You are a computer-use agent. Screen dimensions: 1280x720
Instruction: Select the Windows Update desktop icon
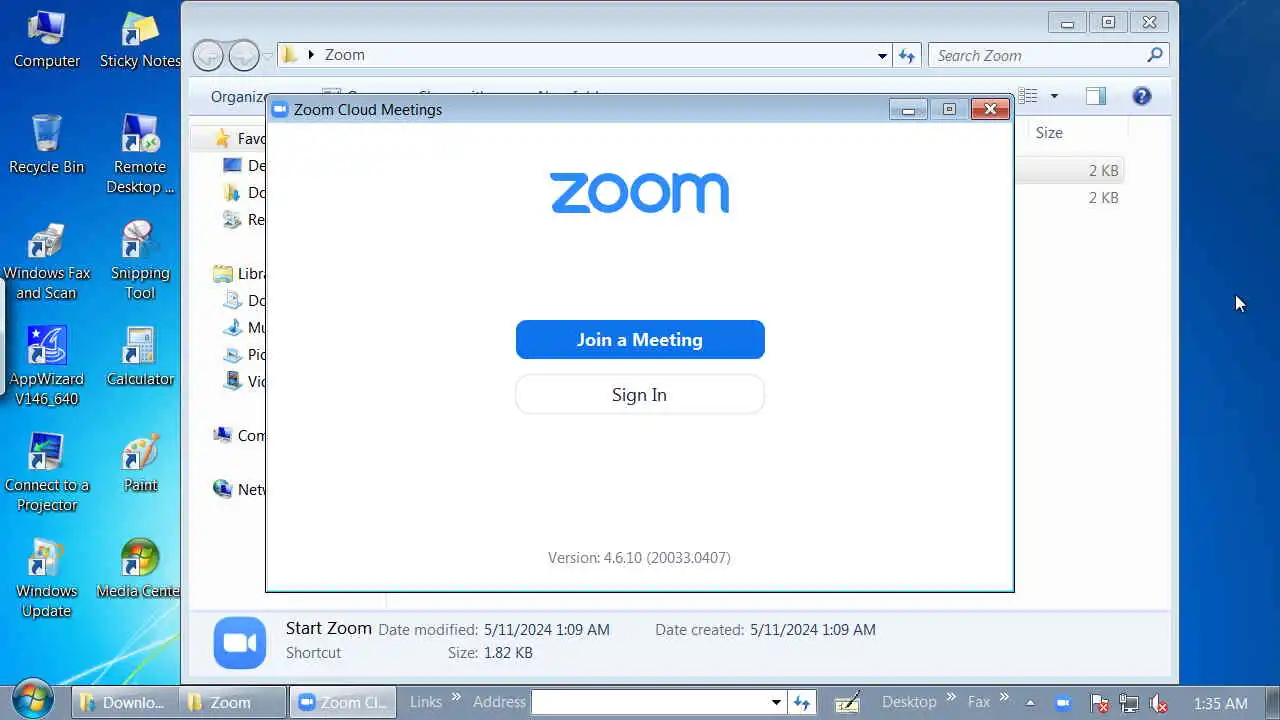(x=46, y=580)
